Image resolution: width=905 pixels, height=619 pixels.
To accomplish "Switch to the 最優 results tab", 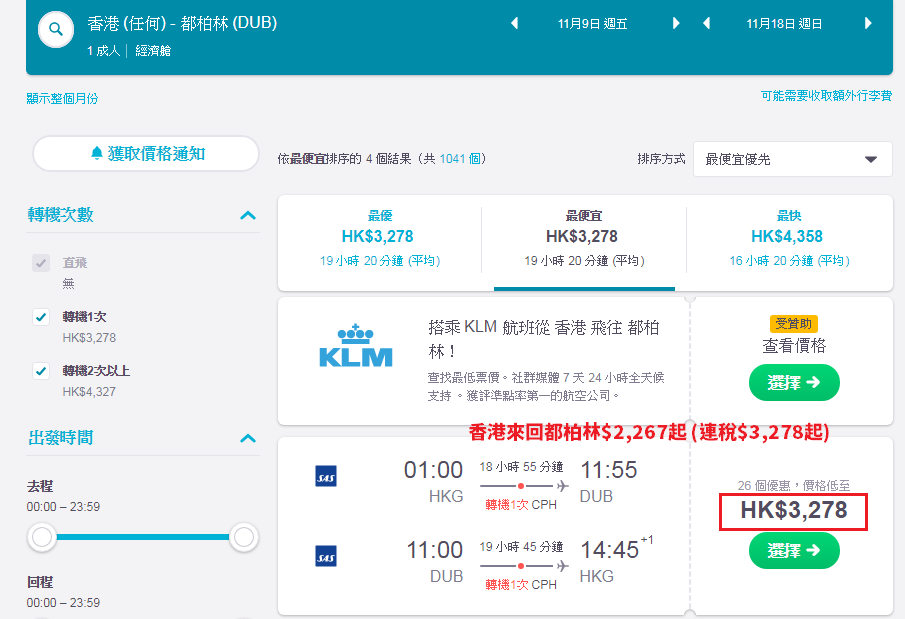I will tap(379, 238).
